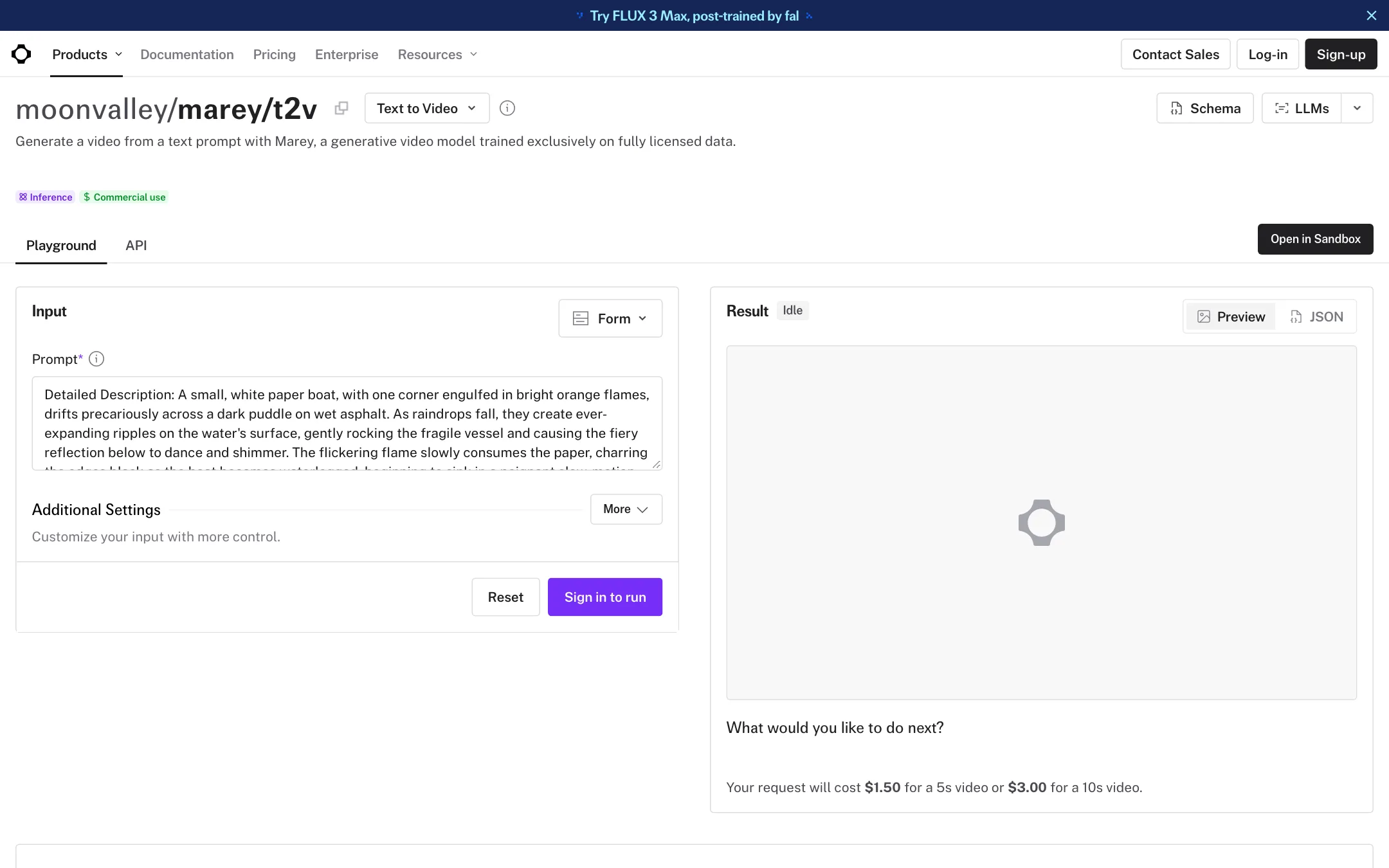Open the LLMs button
Image resolution: width=1389 pixels, height=868 pixels.
(x=1302, y=108)
